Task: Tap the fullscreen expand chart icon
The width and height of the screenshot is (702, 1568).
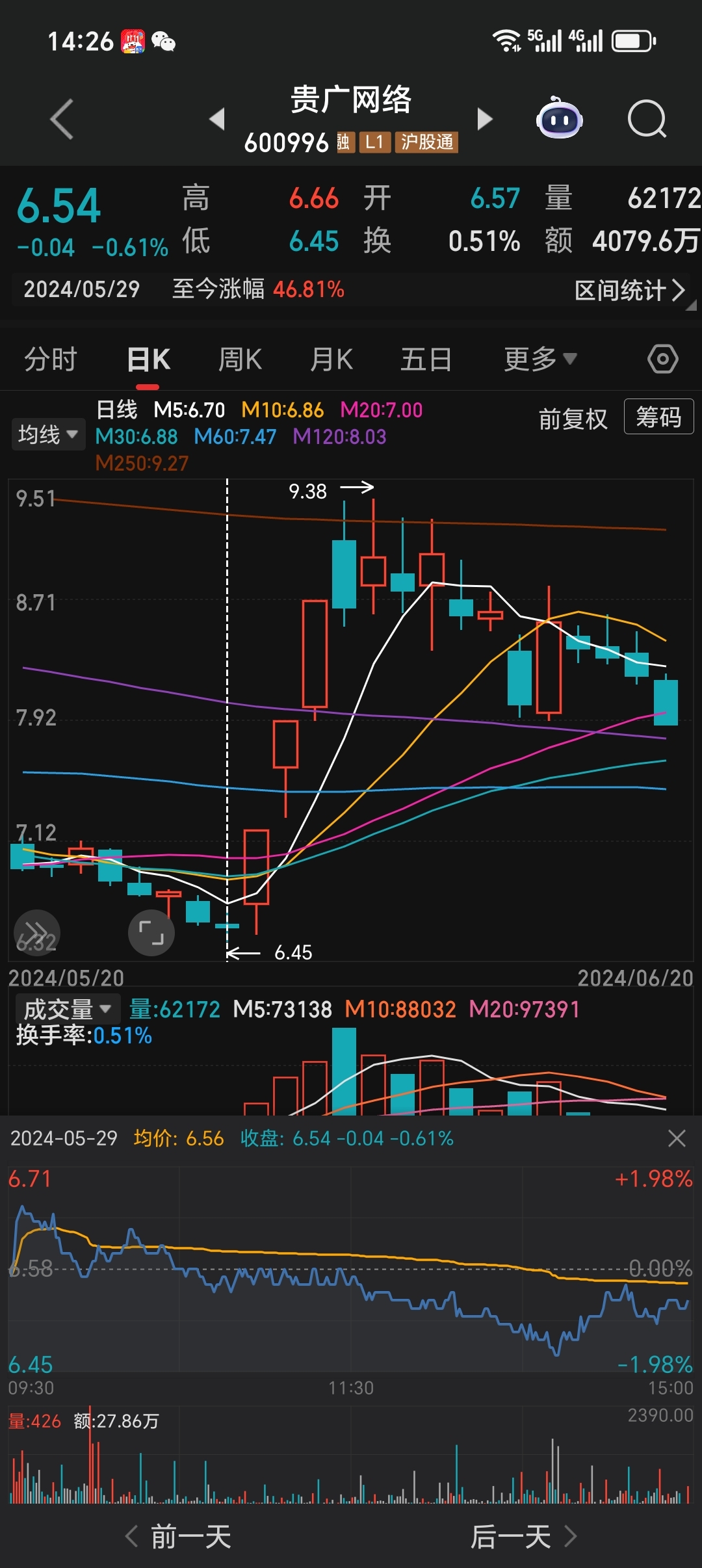Action: [151, 932]
